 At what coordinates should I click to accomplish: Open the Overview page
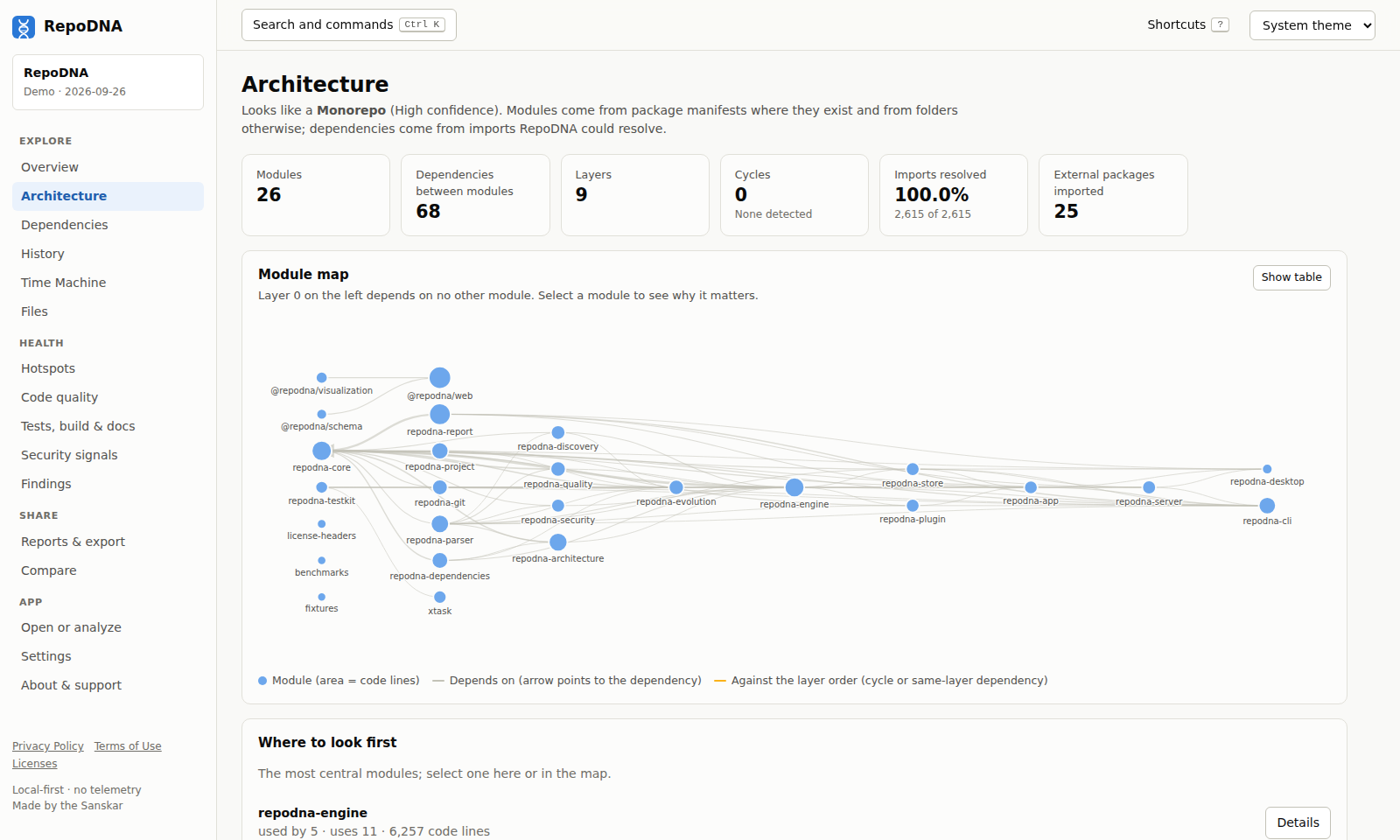point(108,167)
